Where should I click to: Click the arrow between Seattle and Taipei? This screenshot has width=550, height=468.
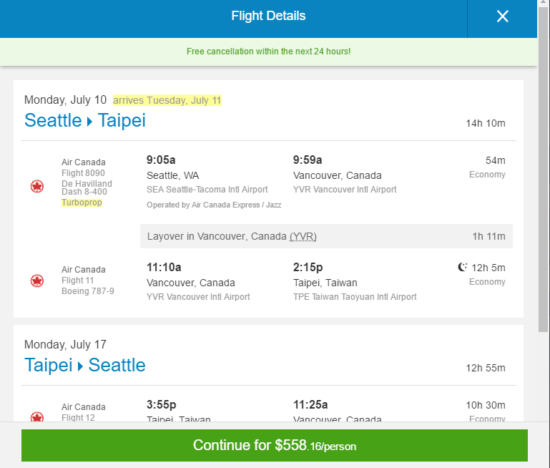tap(89, 122)
